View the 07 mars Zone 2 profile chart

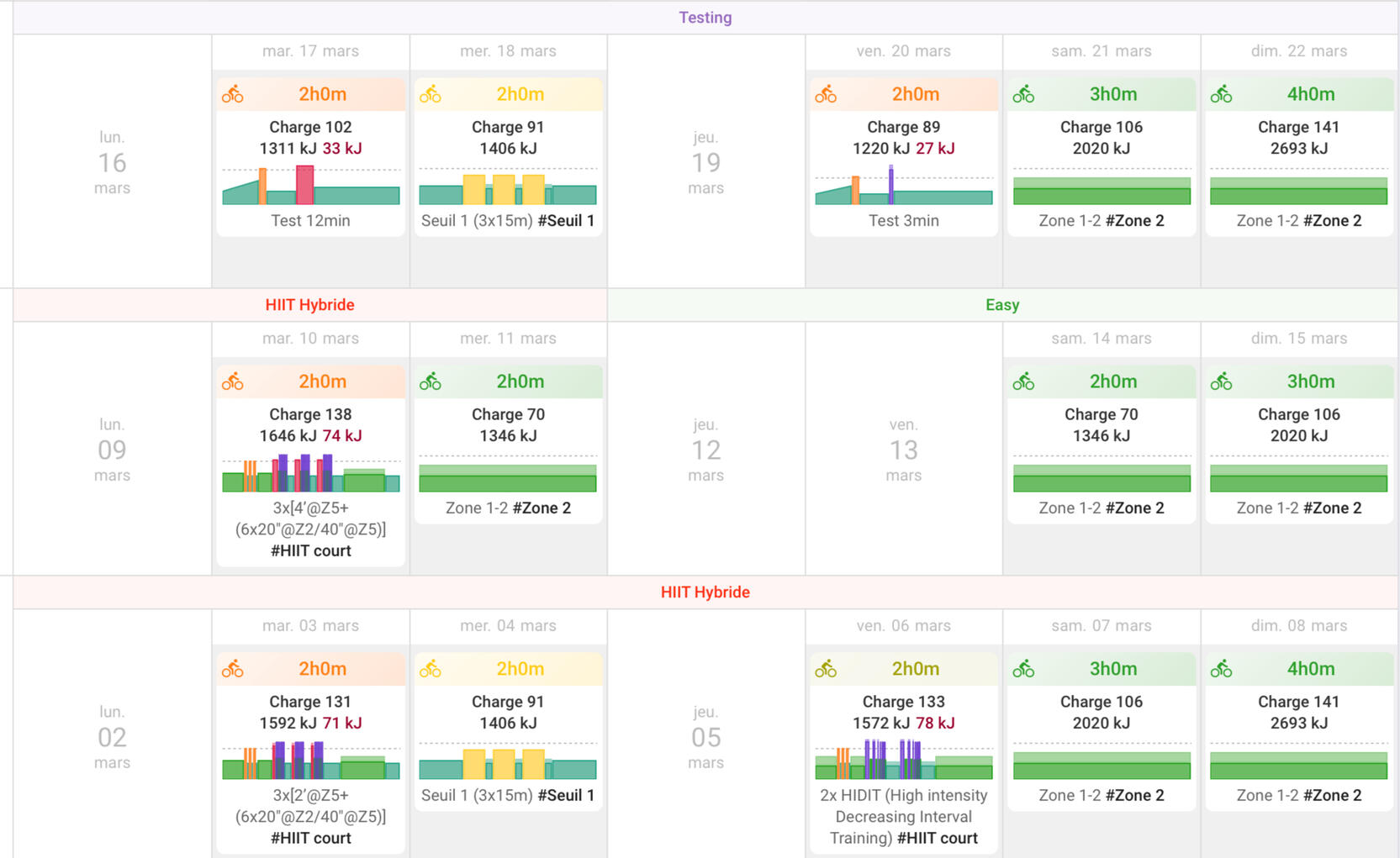[x=1102, y=762]
